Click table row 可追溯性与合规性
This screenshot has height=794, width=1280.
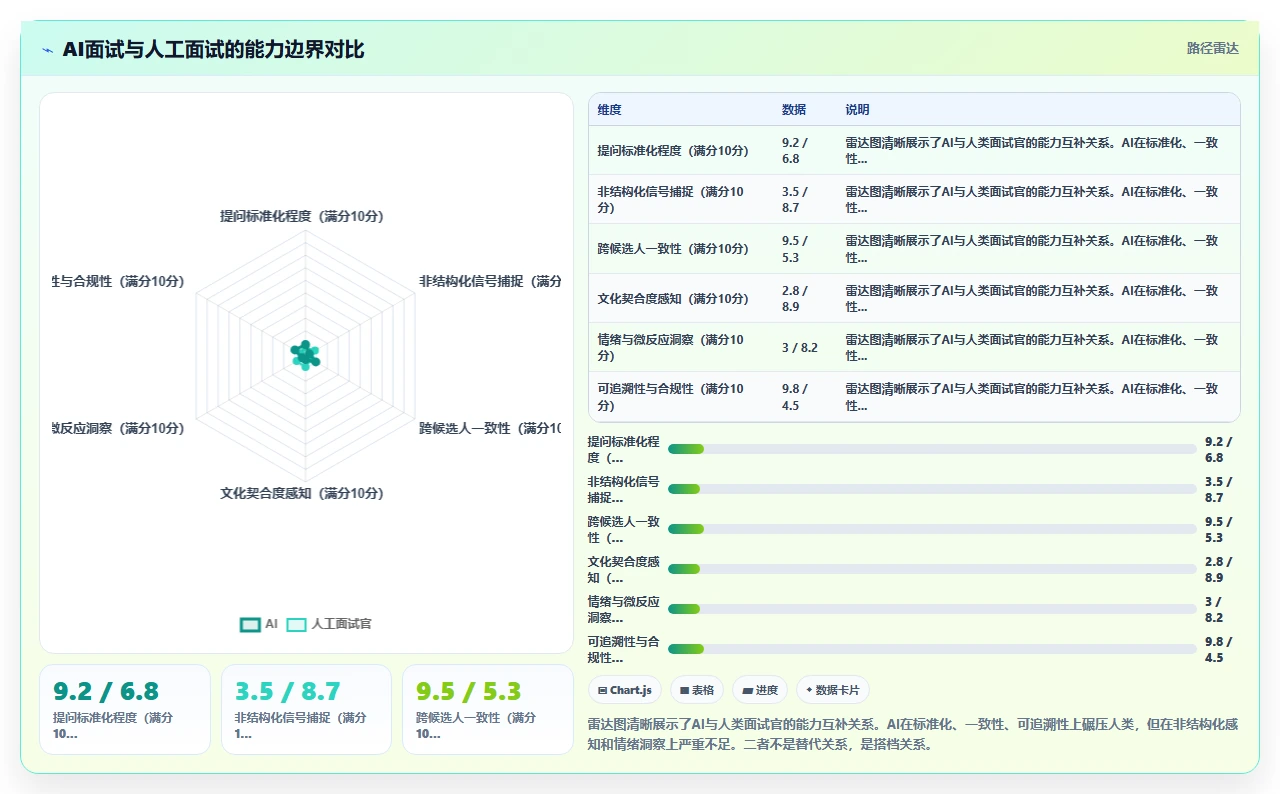[914, 397]
